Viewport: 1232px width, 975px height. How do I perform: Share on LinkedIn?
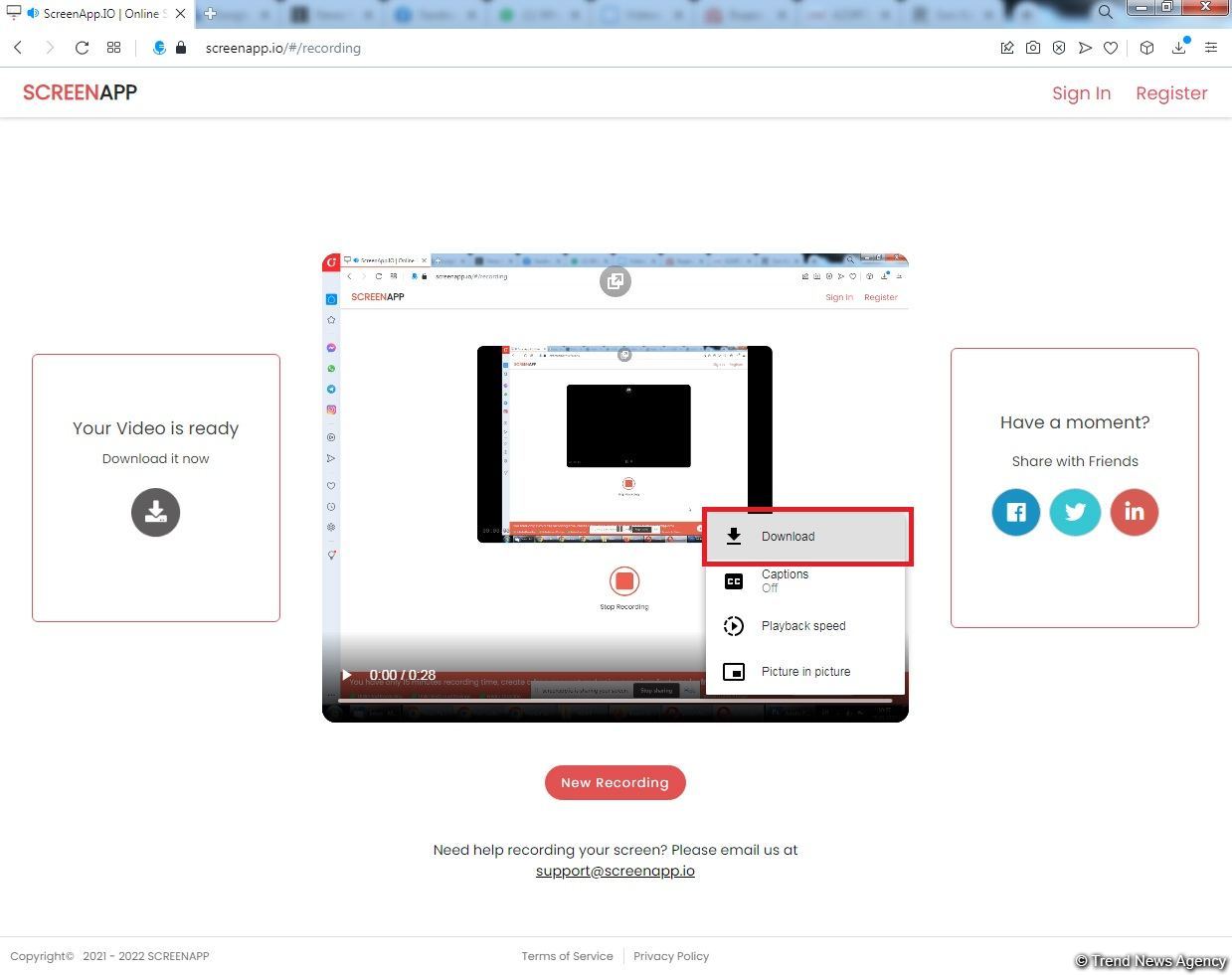pyautogui.click(x=1135, y=512)
